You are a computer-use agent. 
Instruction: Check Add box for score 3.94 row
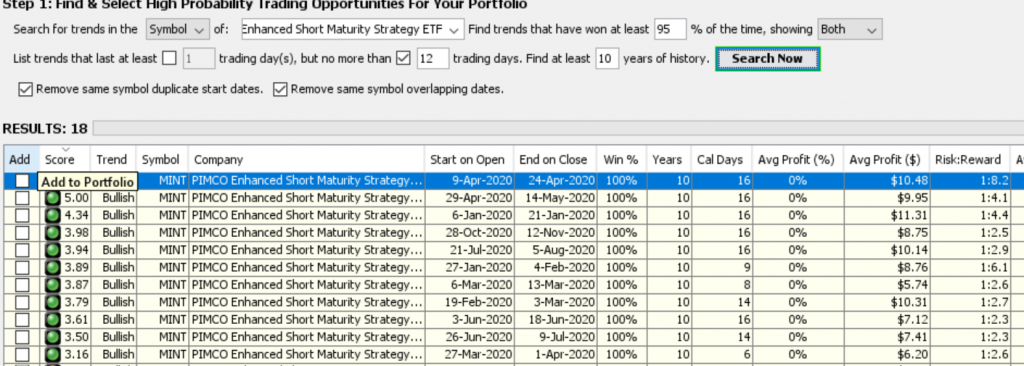click(x=22, y=250)
